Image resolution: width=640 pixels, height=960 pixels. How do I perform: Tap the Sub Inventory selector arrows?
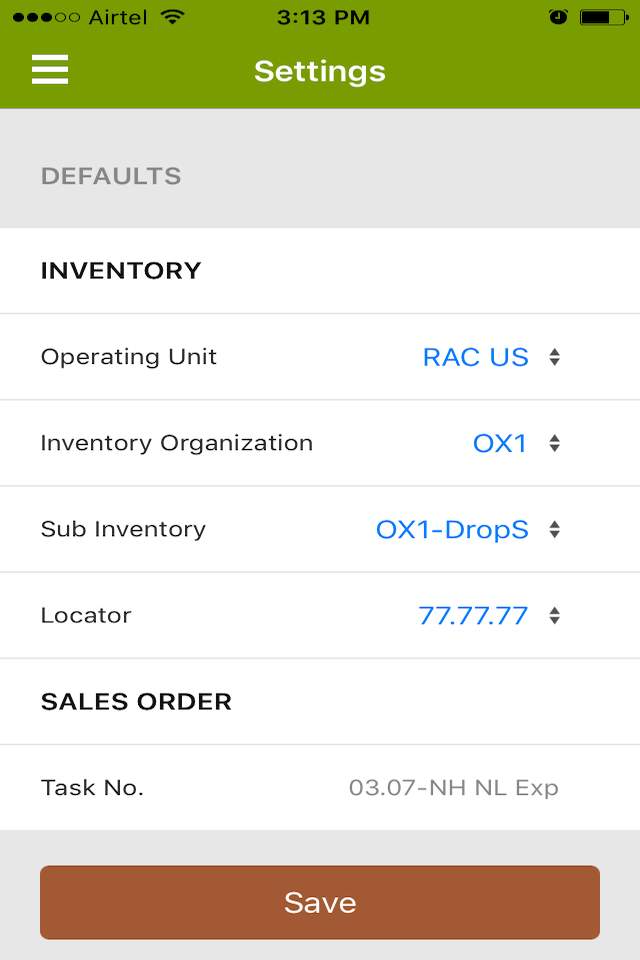pos(554,529)
